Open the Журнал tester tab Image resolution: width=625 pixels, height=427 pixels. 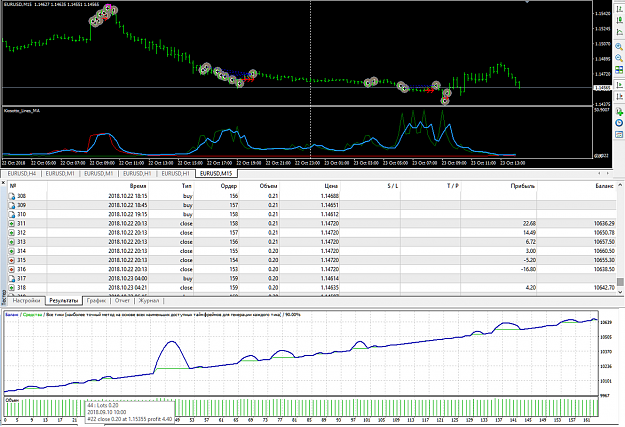pos(149,301)
